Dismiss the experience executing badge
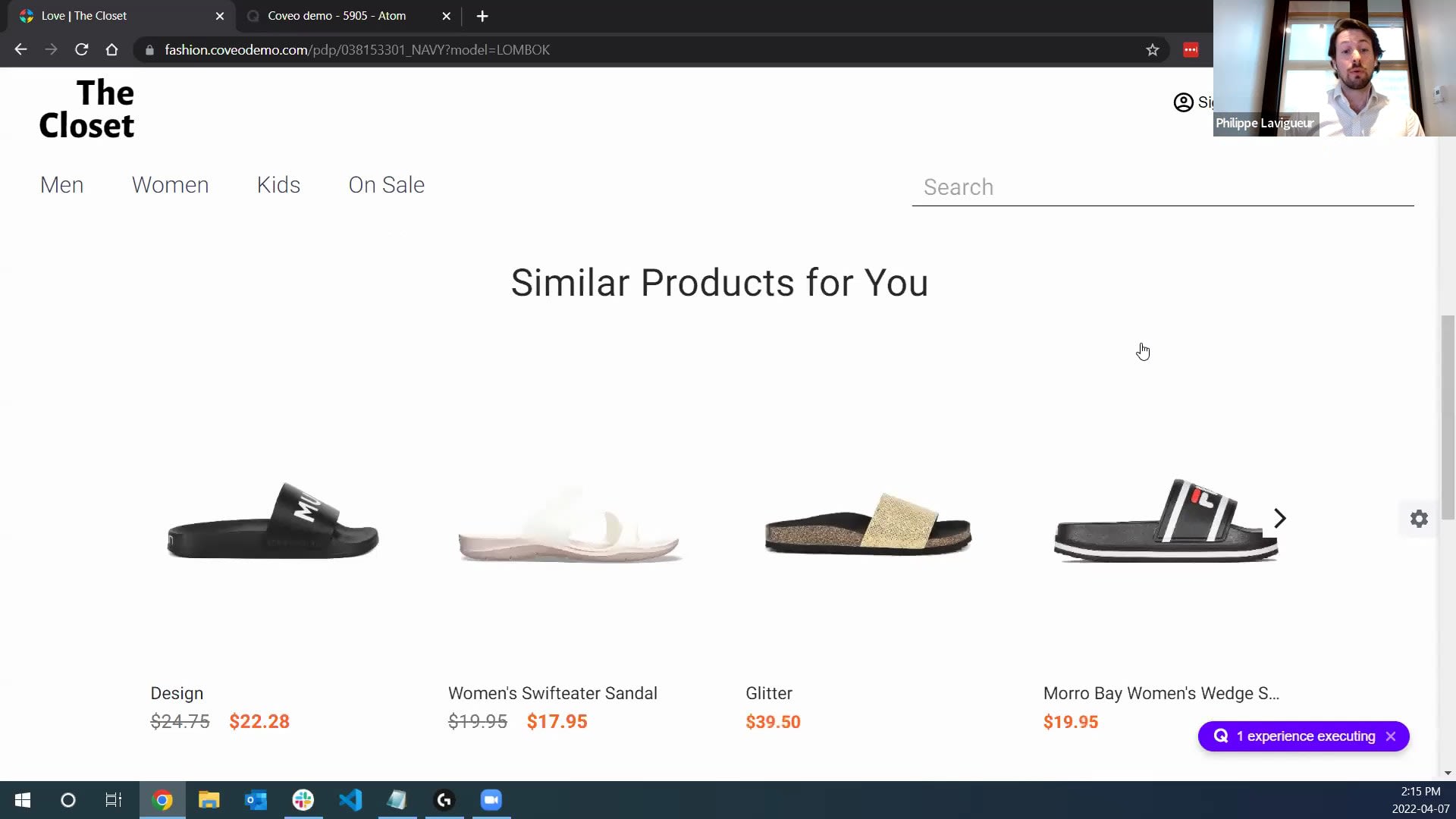The image size is (1456, 819). (x=1391, y=736)
